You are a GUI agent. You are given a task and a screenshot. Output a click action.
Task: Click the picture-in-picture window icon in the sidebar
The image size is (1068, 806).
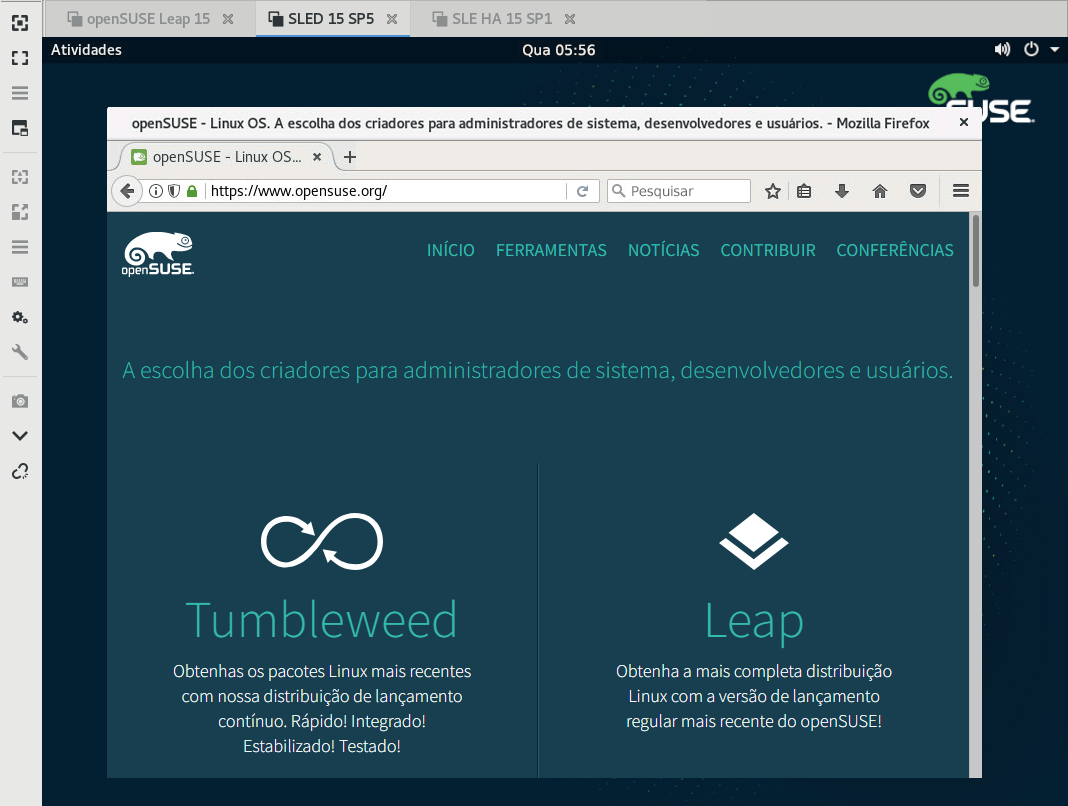click(20, 128)
